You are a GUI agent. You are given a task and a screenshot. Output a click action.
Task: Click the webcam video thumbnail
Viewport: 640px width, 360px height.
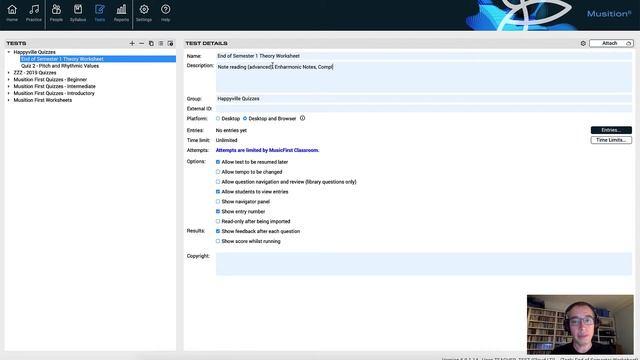pyautogui.click(x=580, y=324)
